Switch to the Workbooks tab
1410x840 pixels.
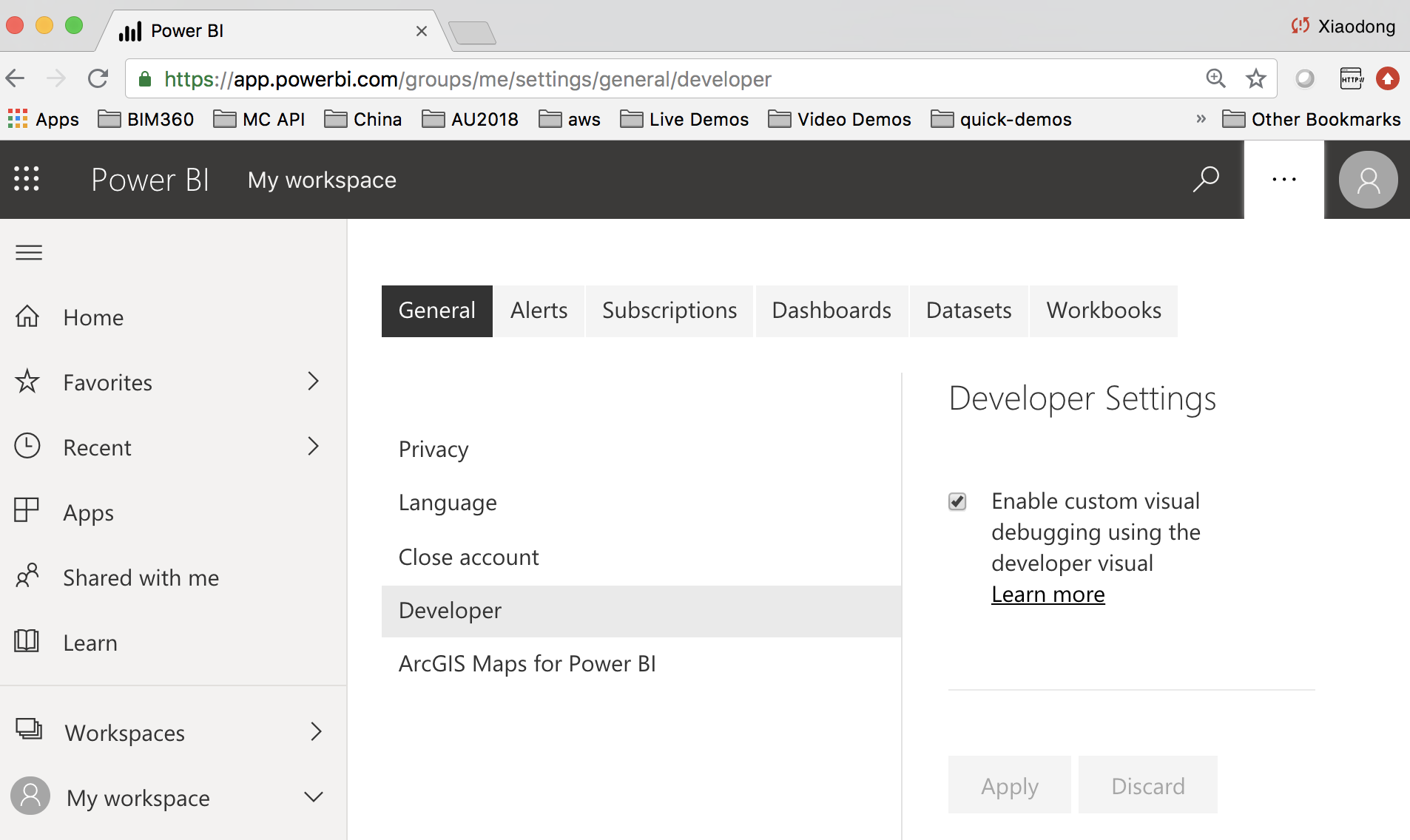pos(1104,311)
